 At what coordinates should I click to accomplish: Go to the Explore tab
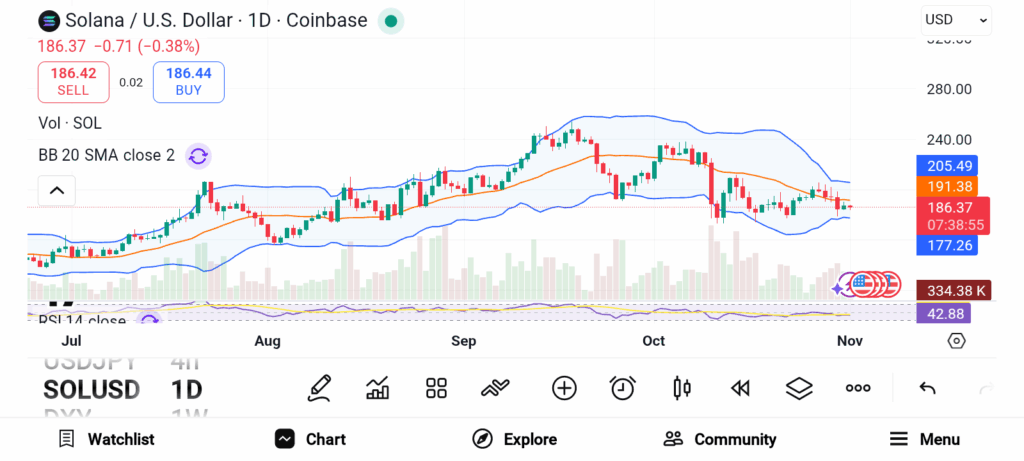(x=514, y=439)
